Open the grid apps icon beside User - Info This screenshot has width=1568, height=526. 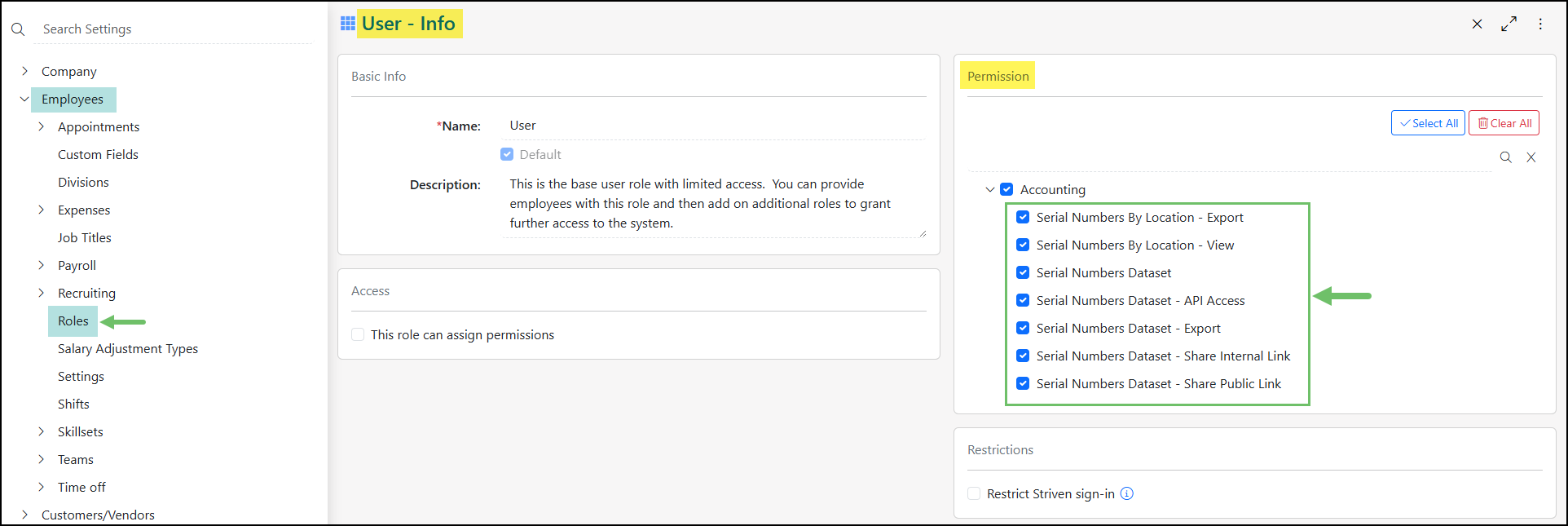point(348,24)
